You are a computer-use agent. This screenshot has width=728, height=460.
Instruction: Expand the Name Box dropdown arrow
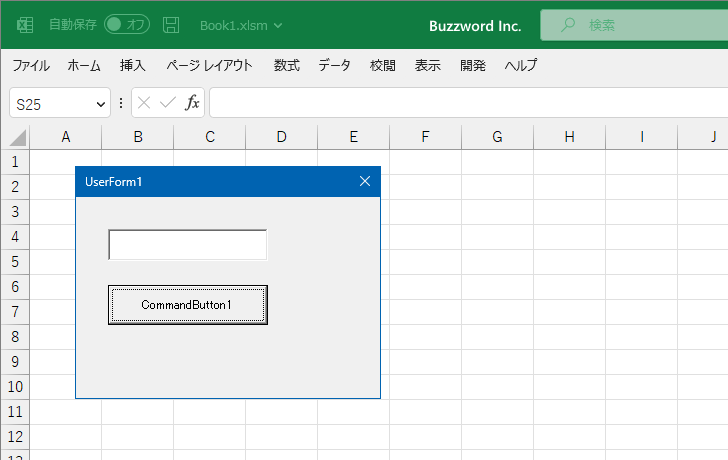[x=100, y=104]
